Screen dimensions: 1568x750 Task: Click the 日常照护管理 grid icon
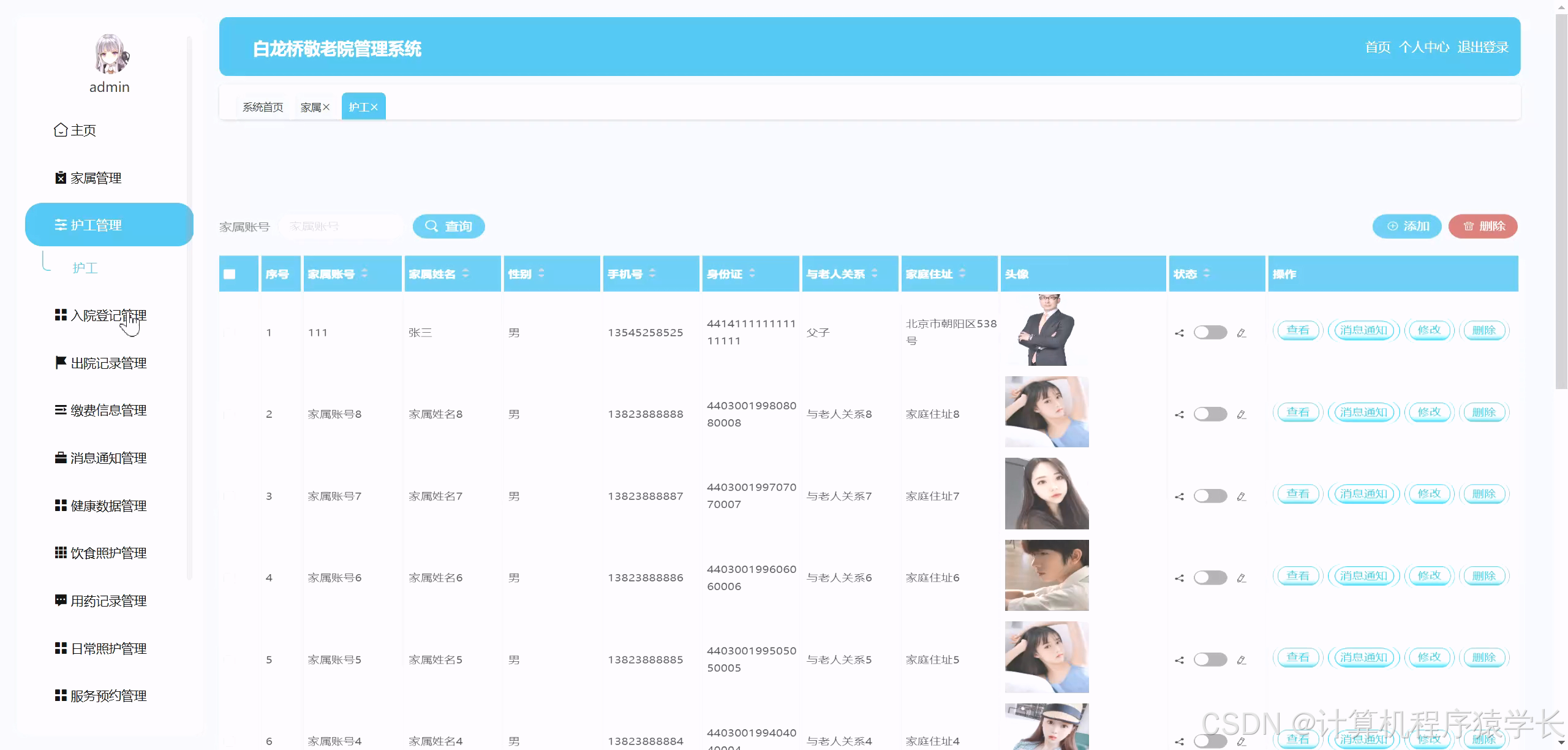point(61,648)
